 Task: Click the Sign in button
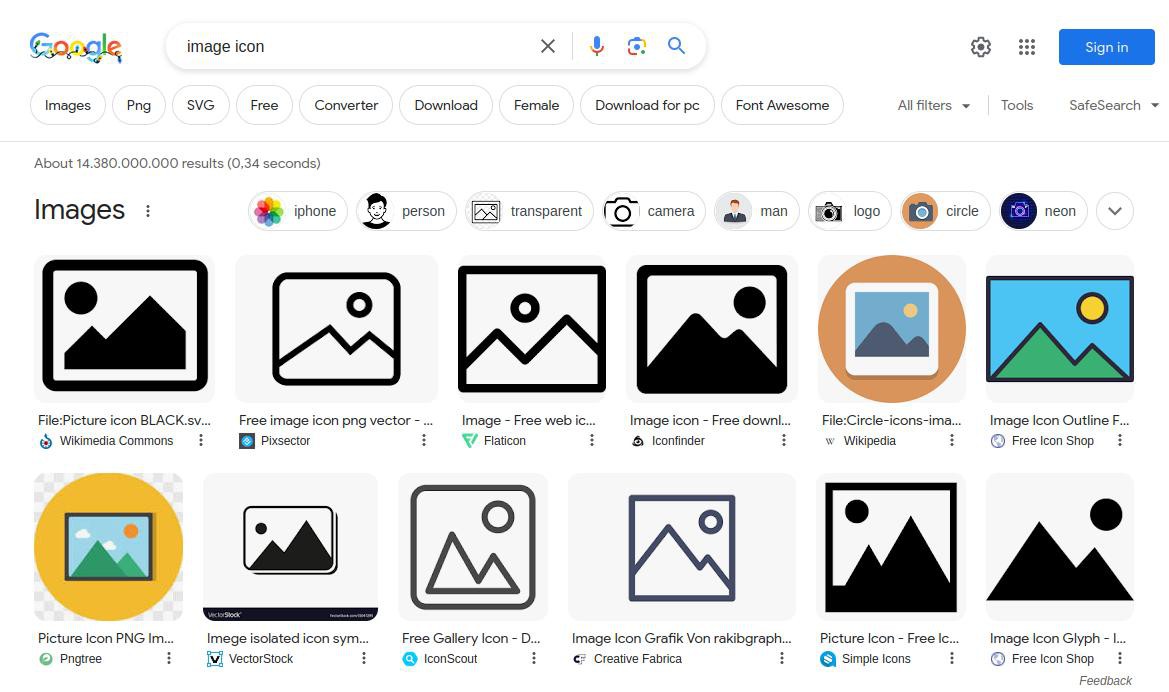coord(1106,47)
